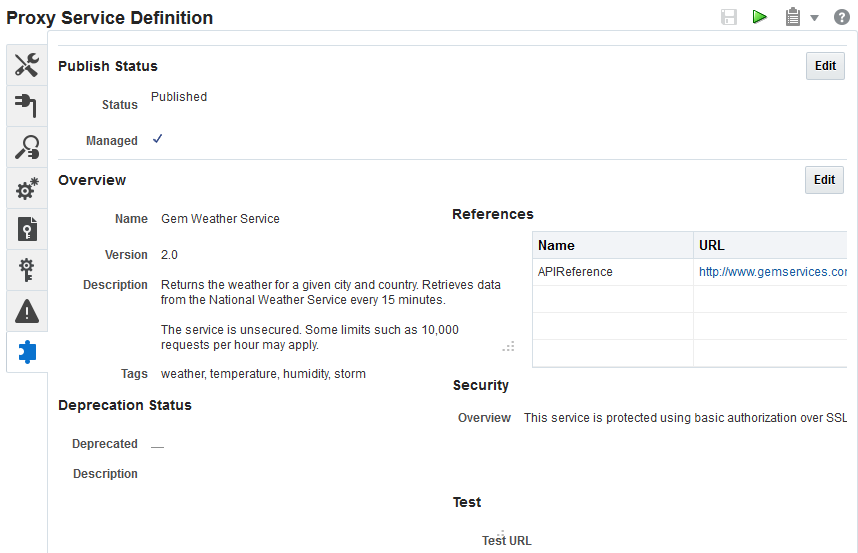Open the warning triangle alerts tab
Image resolution: width=858 pixels, height=553 pixels.
(27, 311)
